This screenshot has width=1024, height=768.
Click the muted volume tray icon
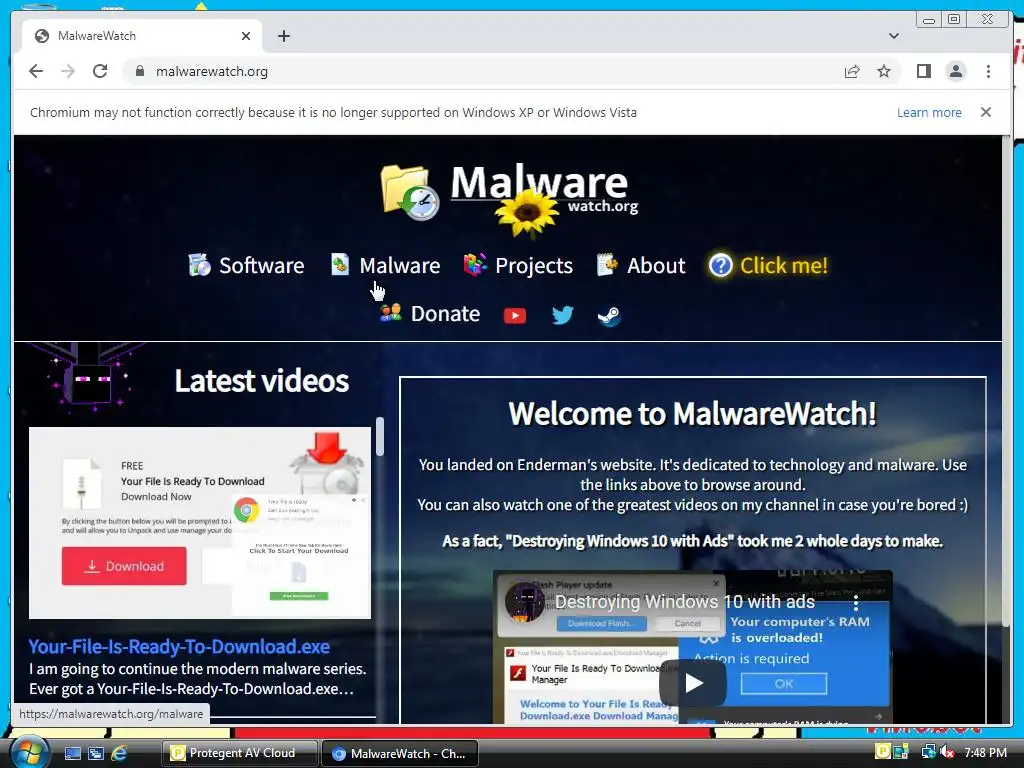tap(947, 752)
